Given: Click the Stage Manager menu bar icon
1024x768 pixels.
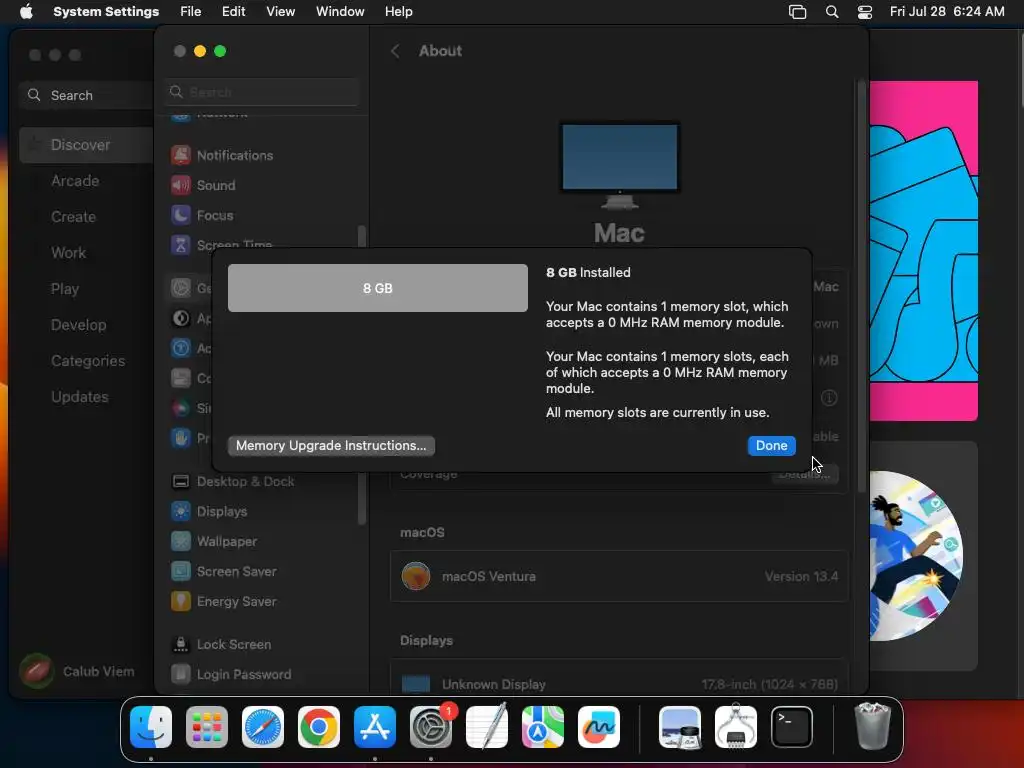Looking at the screenshot, I should tap(797, 12).
